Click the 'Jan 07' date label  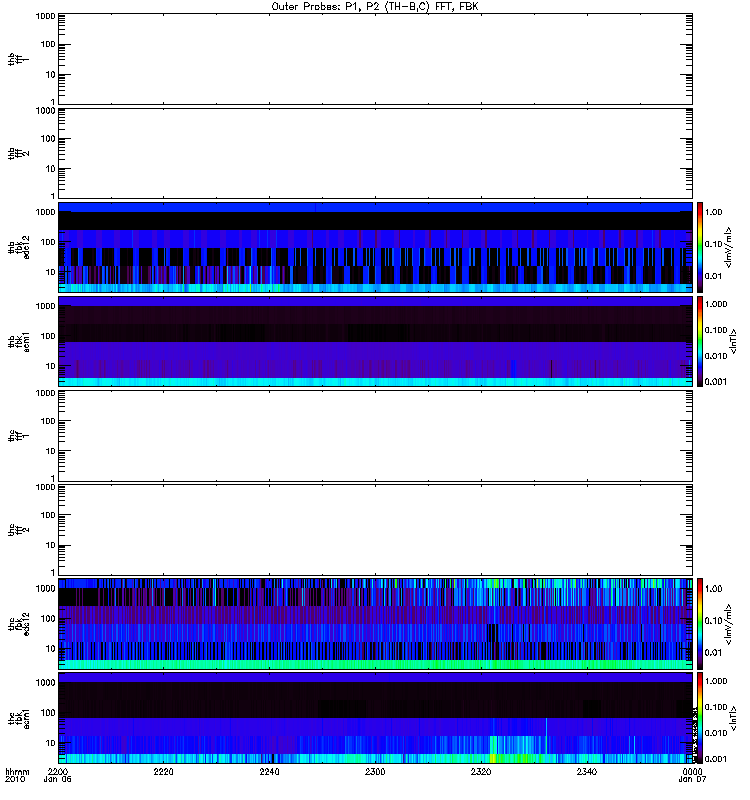(x=692, y=779)
